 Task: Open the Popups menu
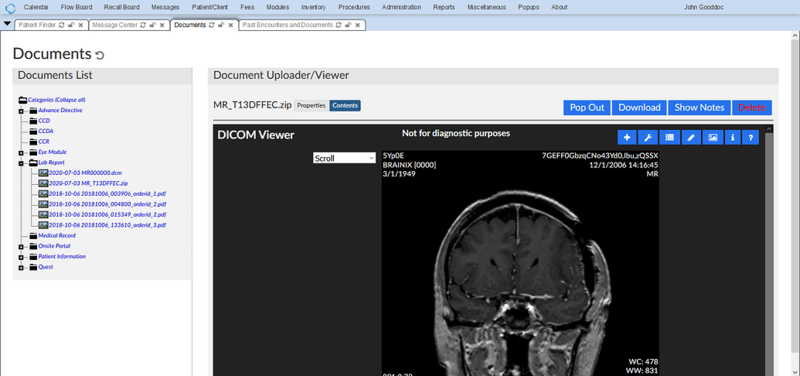(528, 8)
